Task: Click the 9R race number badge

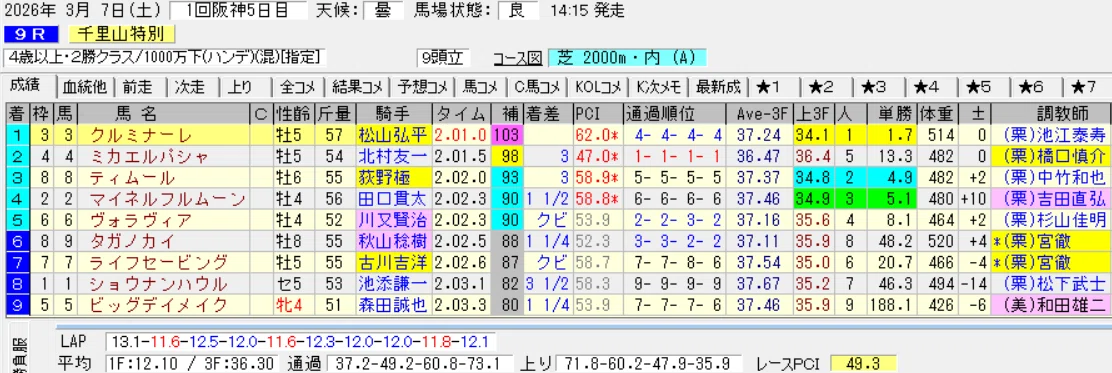Action: pyautogui.click(x=30, y=34)
